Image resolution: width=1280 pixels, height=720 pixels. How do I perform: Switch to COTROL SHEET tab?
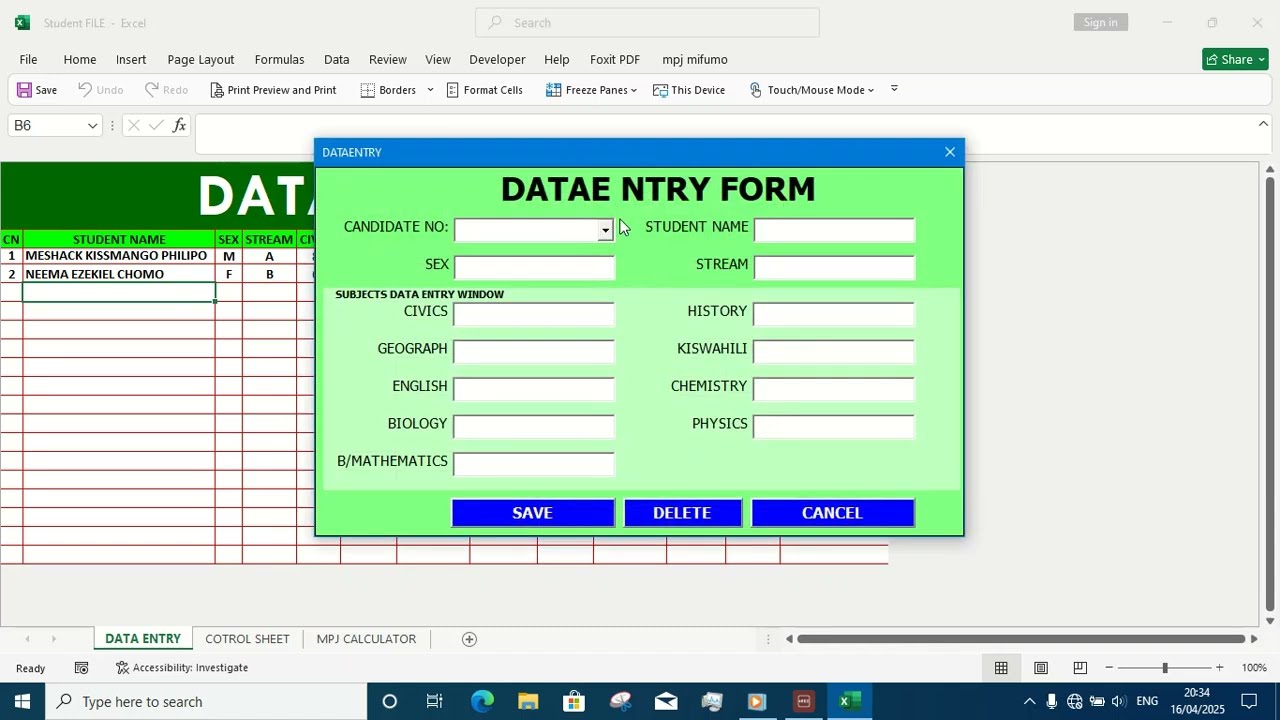coord(247,639)
